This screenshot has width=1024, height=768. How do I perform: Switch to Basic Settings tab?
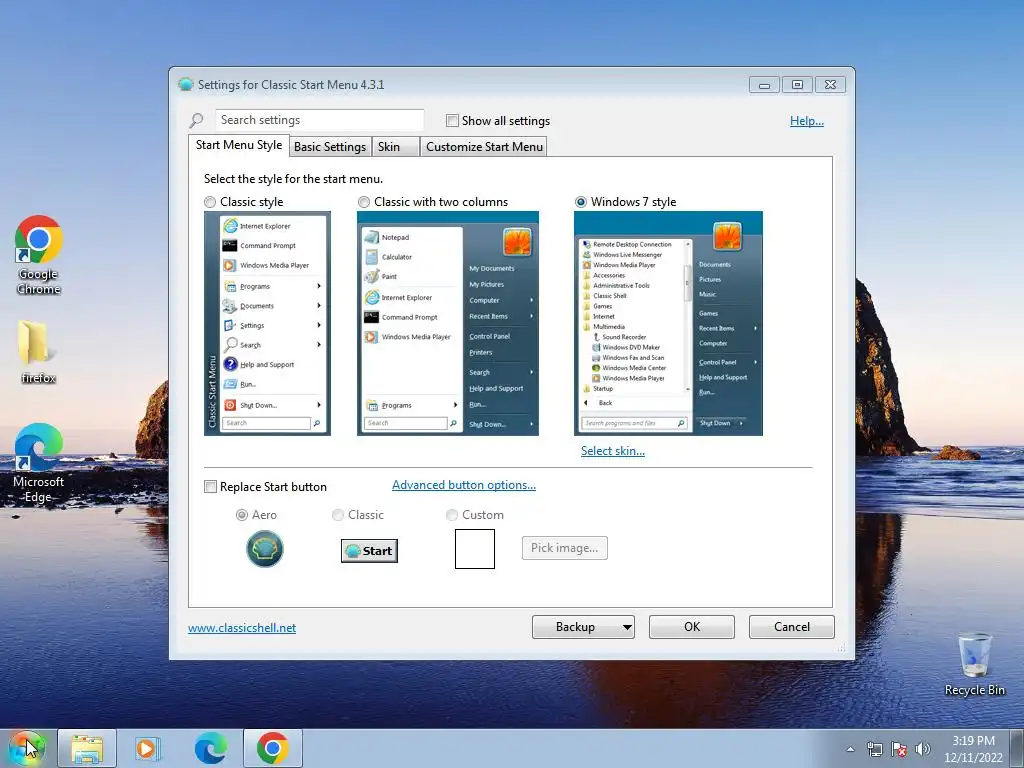click(330, 146)
